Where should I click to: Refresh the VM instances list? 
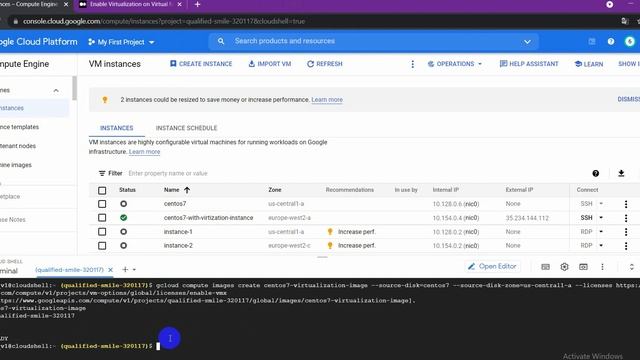tap(324, 64)
